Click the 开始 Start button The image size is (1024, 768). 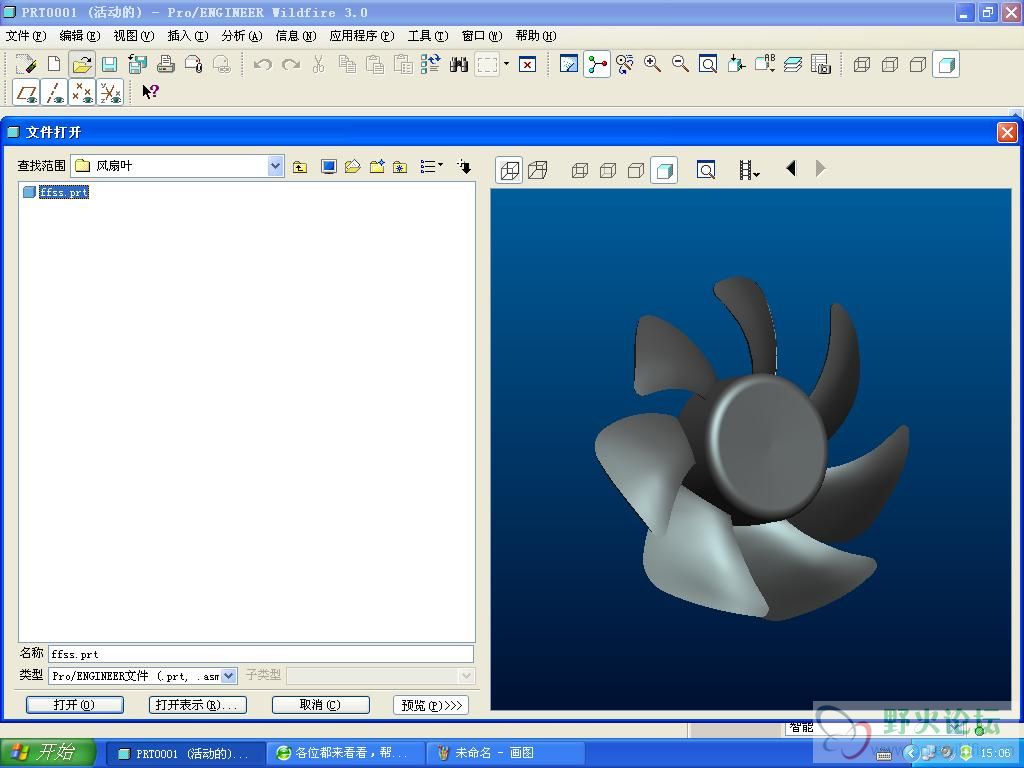pyautogui.click(x=48, y=753)
